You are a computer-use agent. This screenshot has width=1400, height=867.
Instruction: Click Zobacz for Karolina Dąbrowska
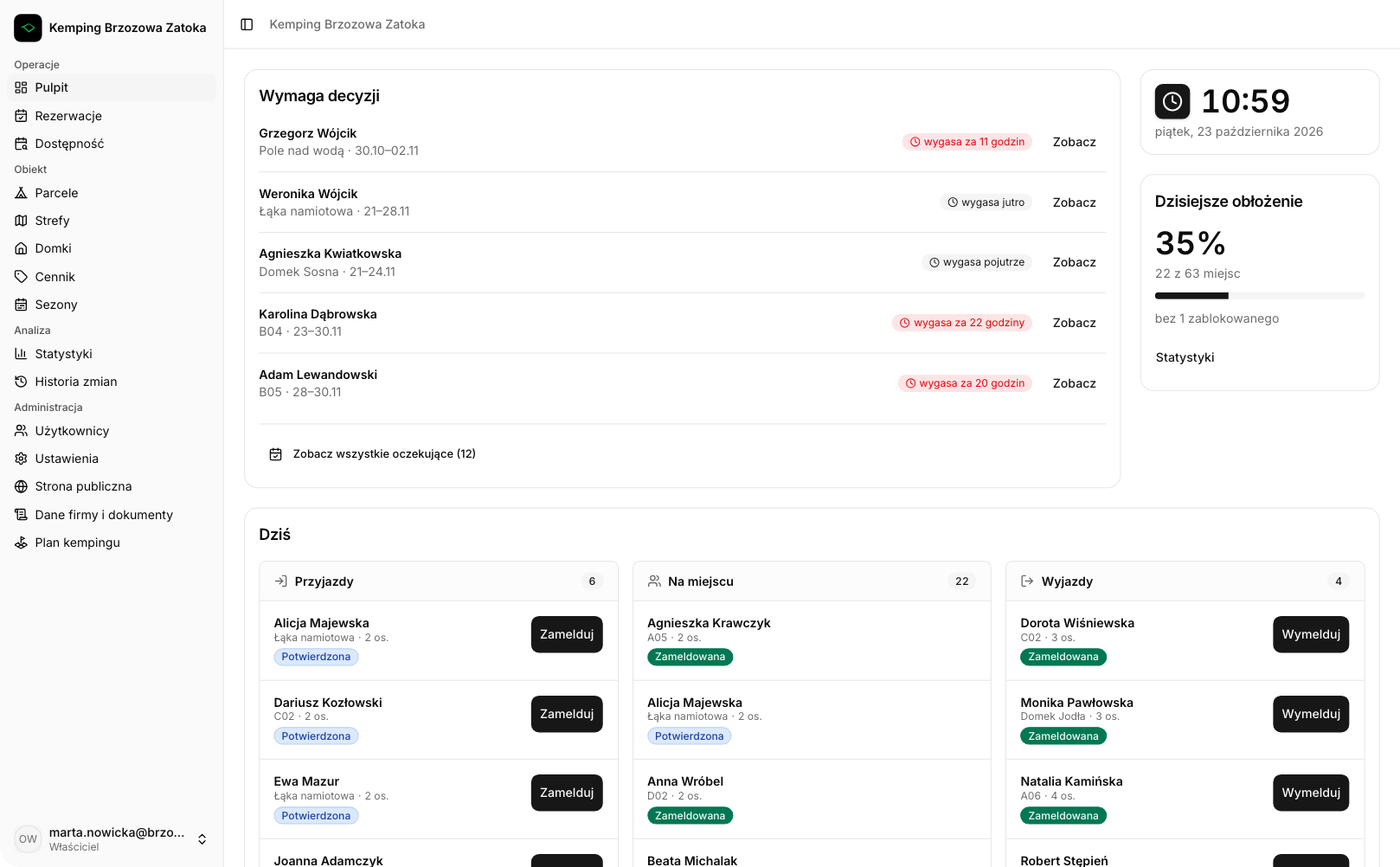pos(1075,323)
